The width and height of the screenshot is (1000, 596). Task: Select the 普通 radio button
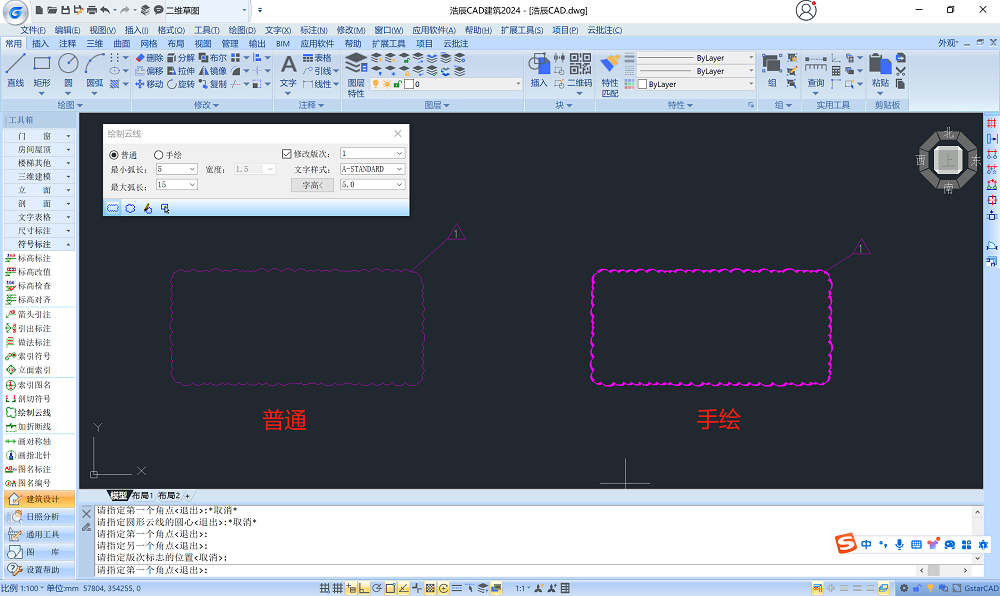pos(113,155)
